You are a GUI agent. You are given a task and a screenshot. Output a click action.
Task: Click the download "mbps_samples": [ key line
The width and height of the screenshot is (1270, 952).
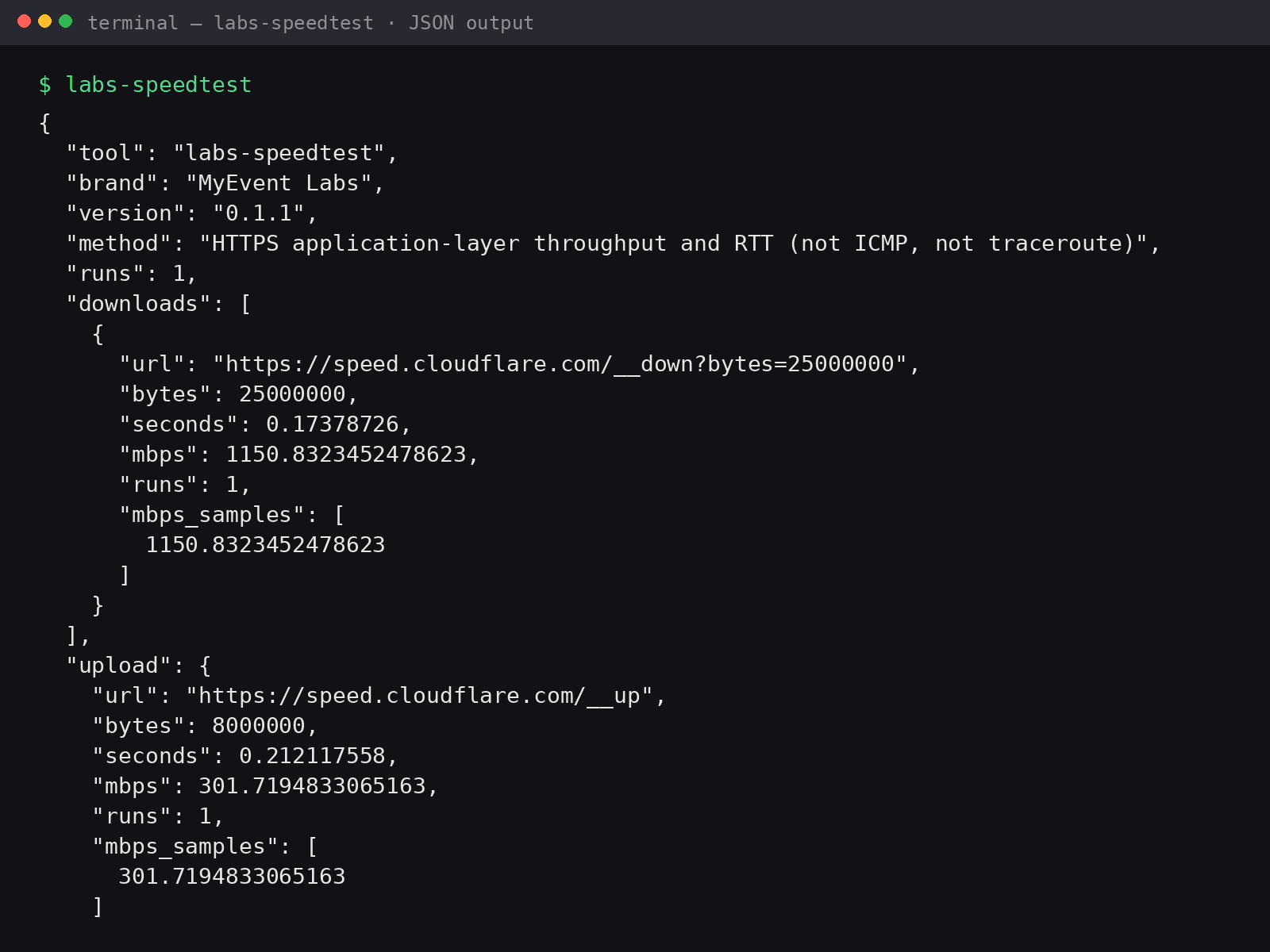[x=232, y=515]
